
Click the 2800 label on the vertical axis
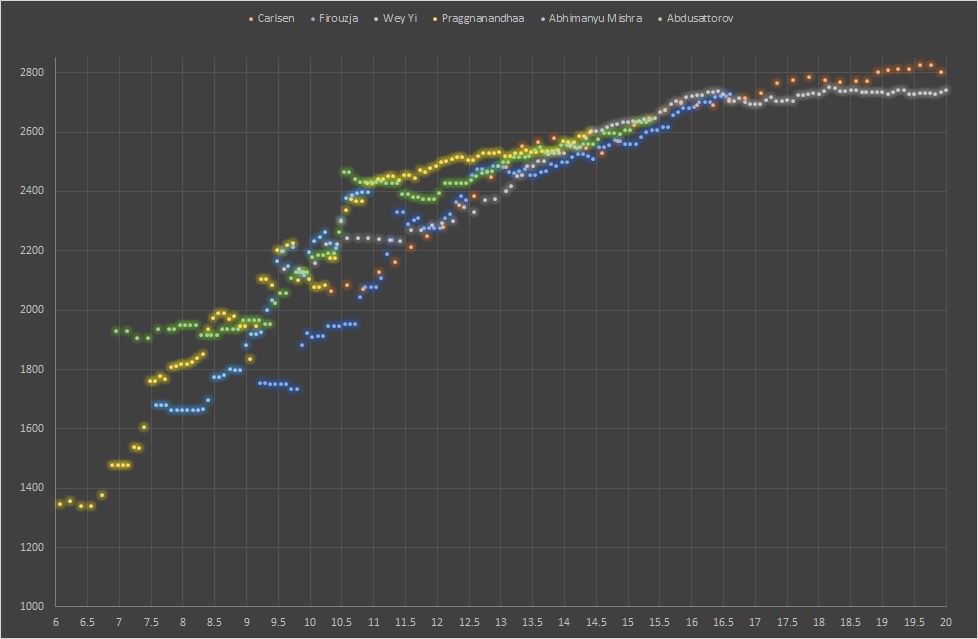[x=30, y=73]
